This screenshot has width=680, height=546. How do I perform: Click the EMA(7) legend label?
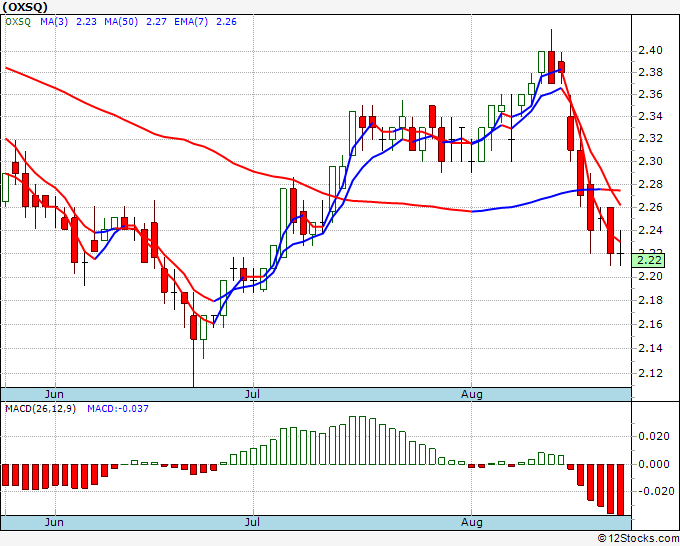click(191, 22)
